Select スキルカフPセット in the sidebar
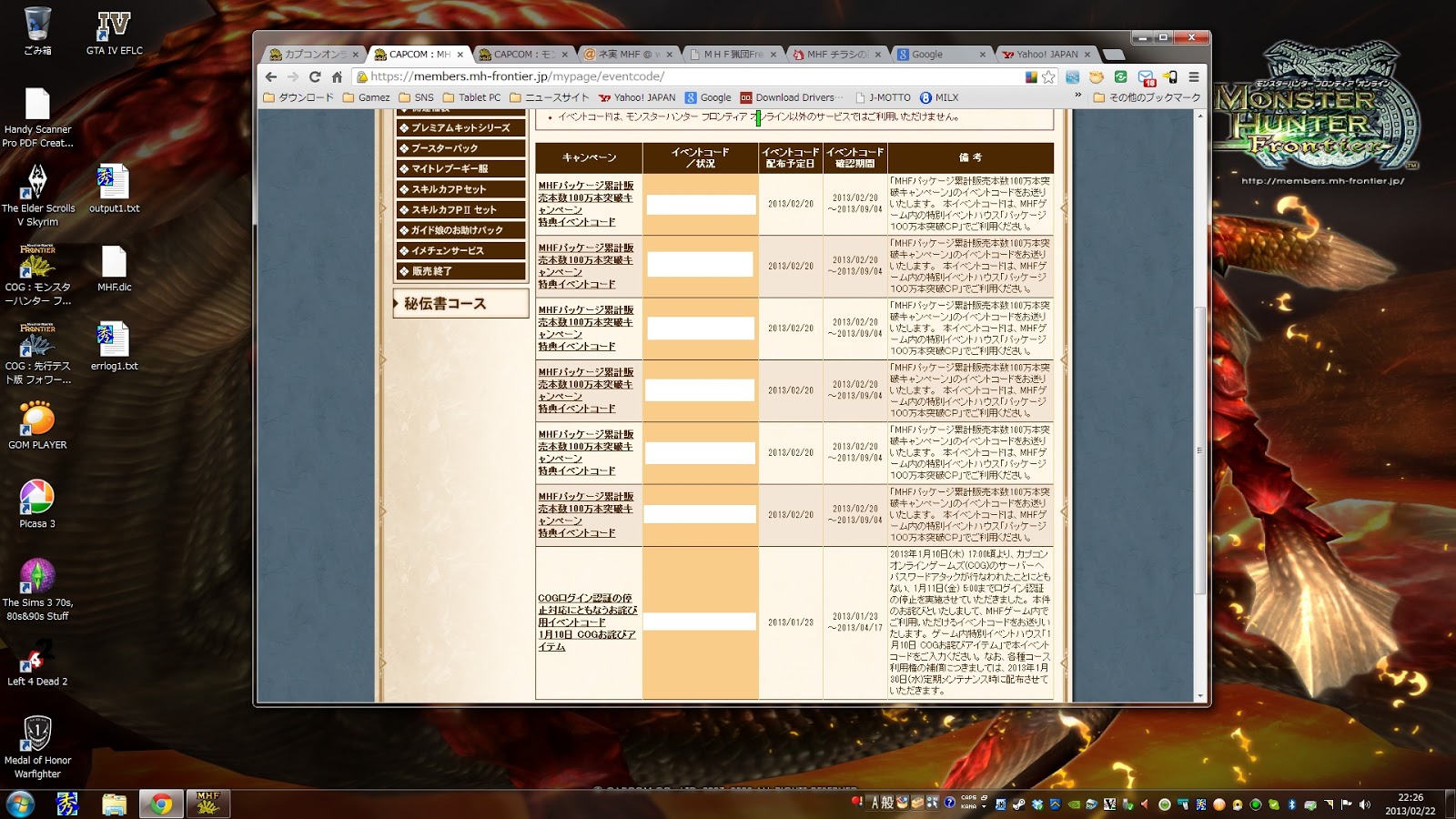 click(460, 189)
